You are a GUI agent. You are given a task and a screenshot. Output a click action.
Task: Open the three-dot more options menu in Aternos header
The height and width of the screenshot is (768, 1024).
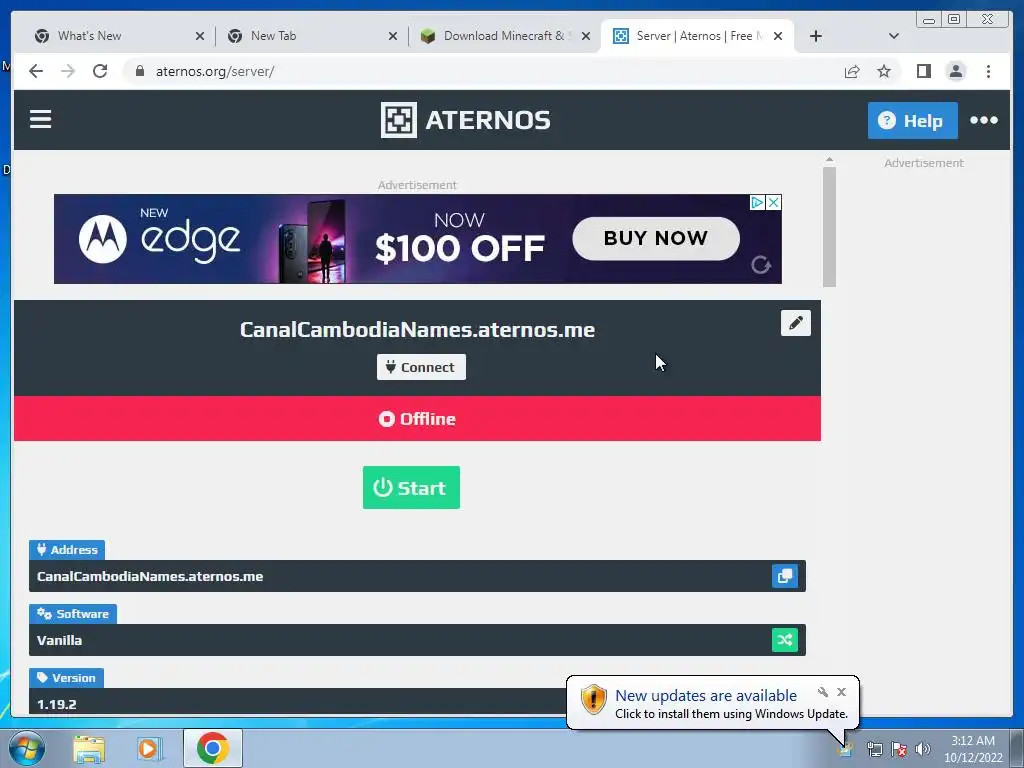[x=984, y=120]
